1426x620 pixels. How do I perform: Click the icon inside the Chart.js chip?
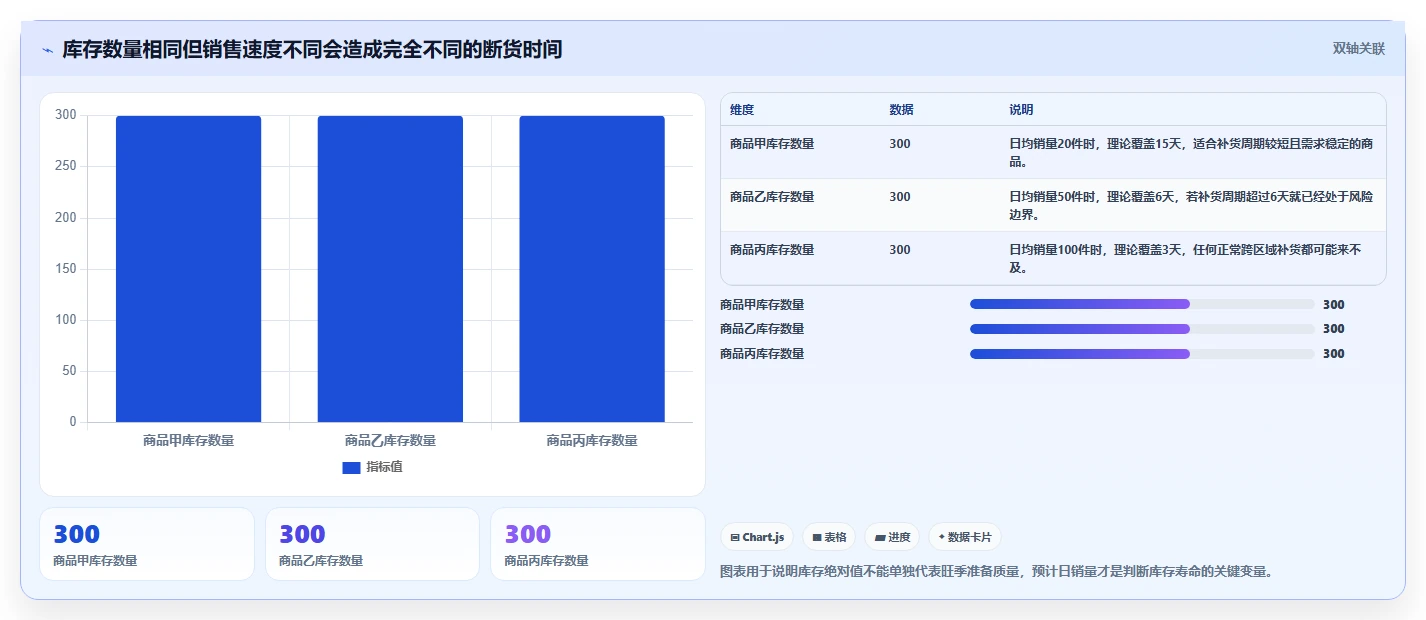point(735,537)
